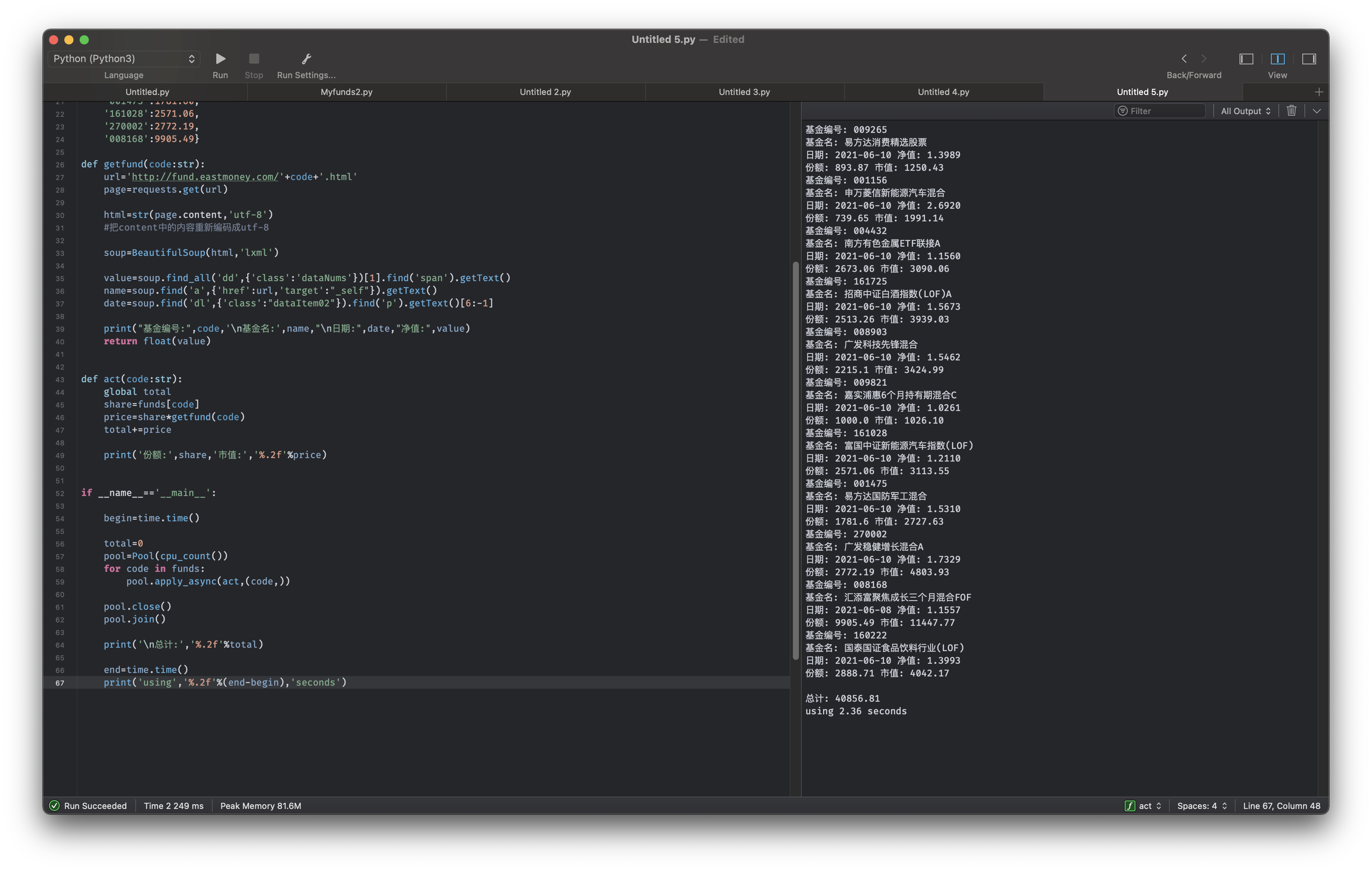Click the fund.eastmoney.com URL link
Screen dimensions: 1372x871
click(204, 177)
